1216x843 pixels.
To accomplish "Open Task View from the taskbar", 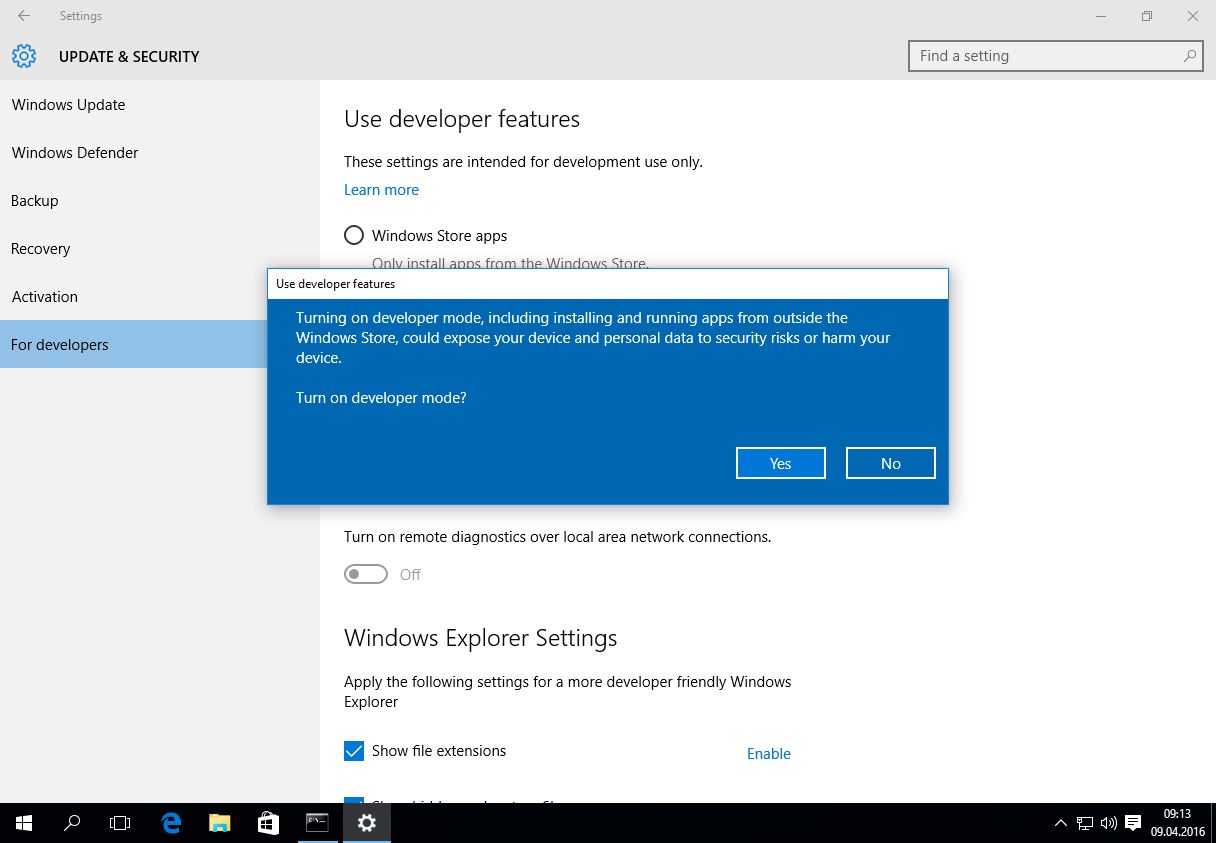I will (120, 823).
